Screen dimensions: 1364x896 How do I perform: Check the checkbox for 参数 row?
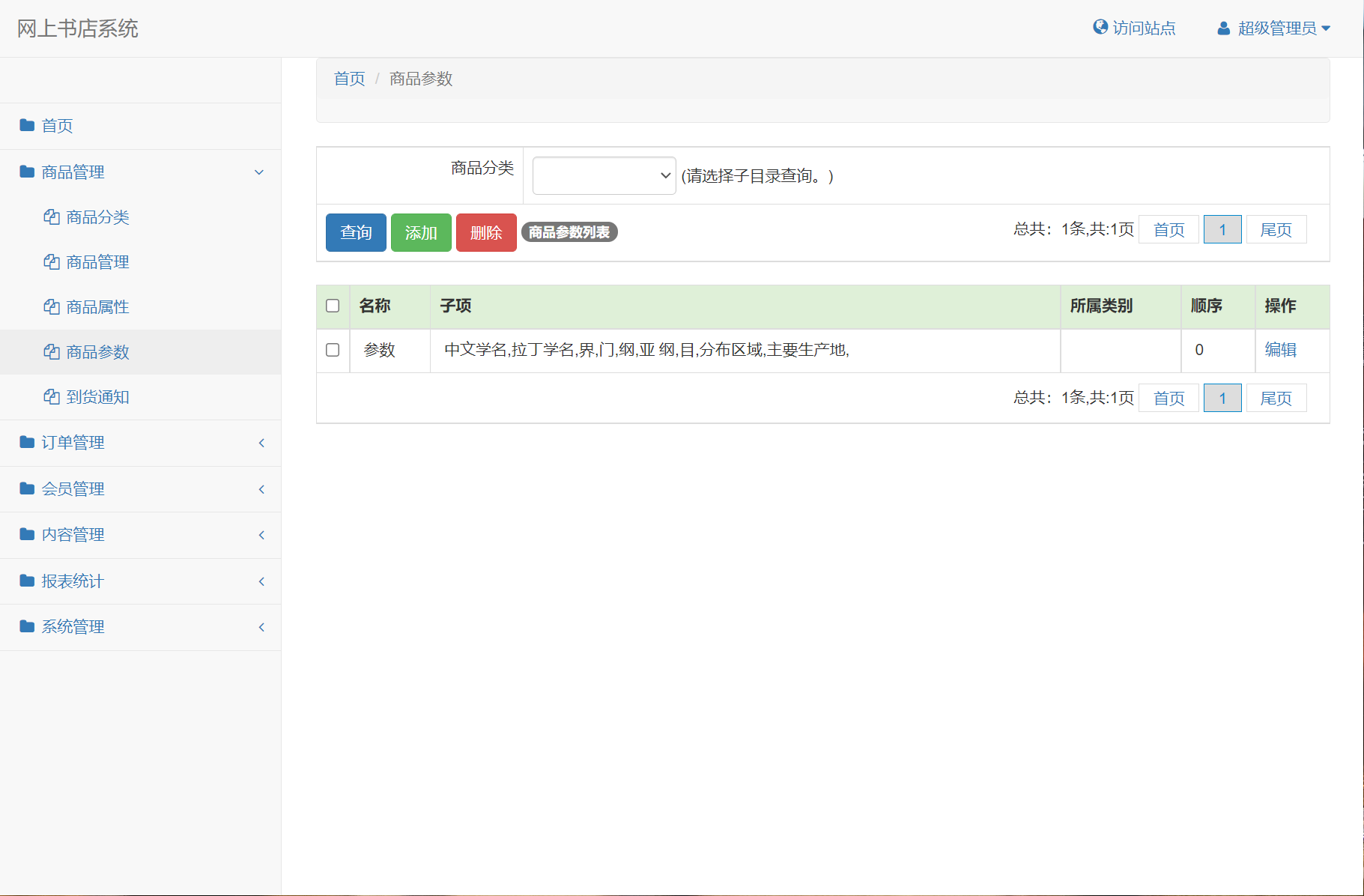[333, 350]
